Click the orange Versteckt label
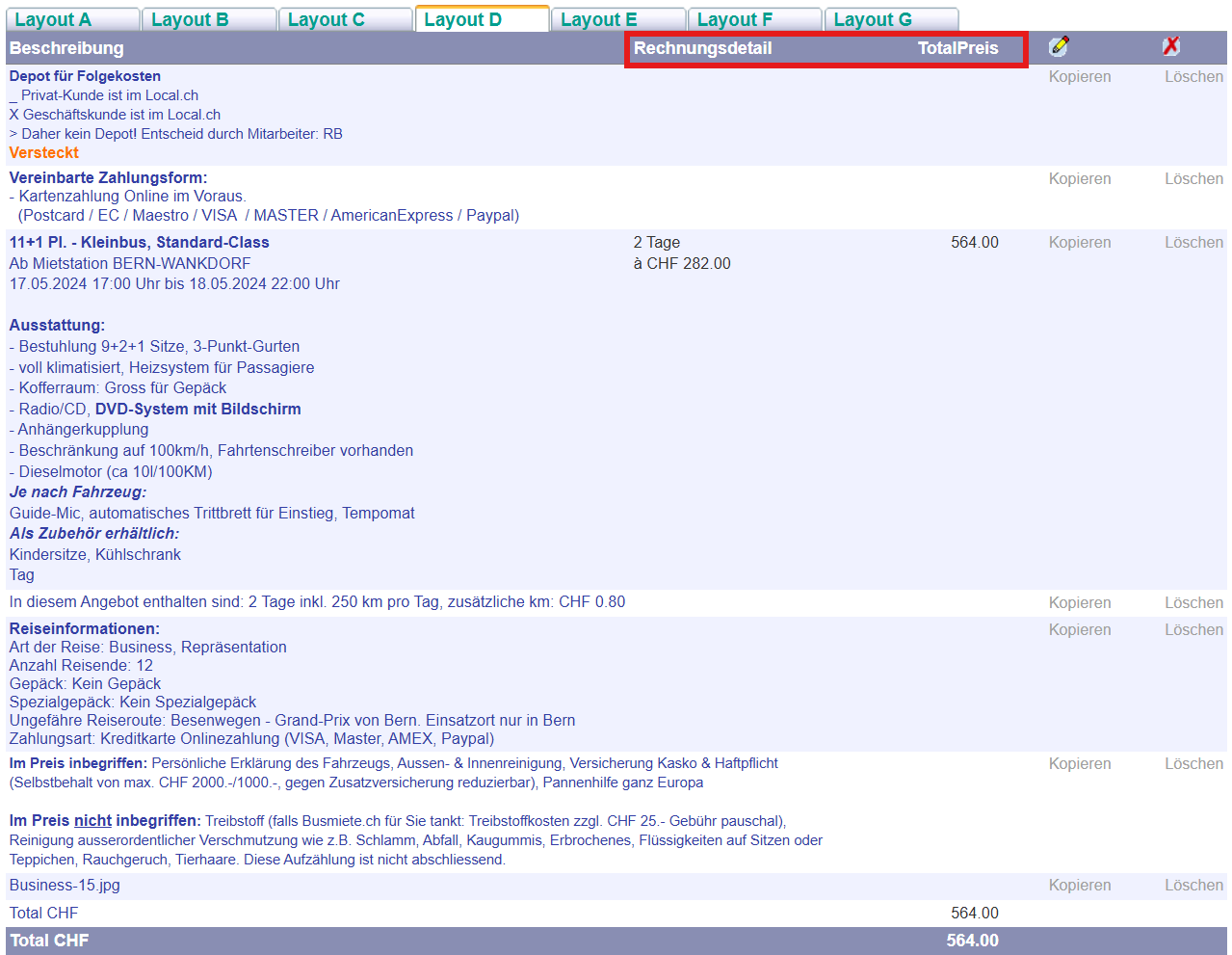The width and height of the screenshot is (1232, 955). [44, 153]
